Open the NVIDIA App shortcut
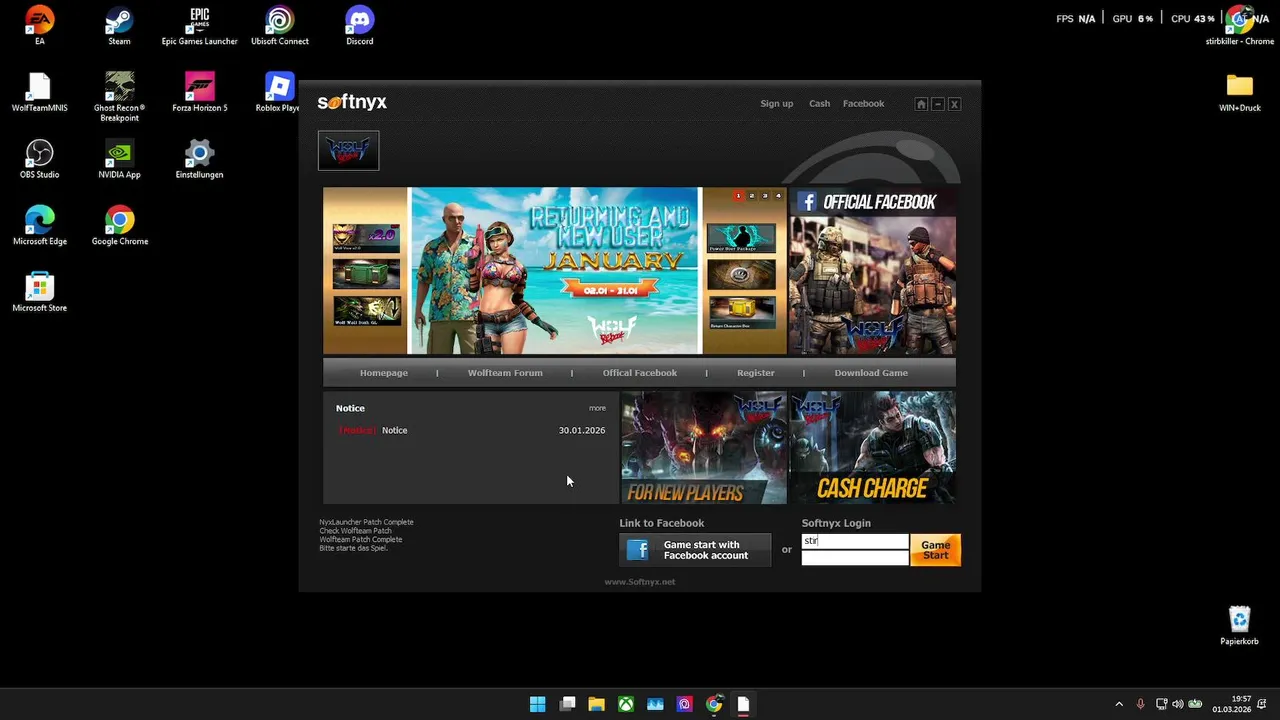1280x720 pixels. pos(119,160)
